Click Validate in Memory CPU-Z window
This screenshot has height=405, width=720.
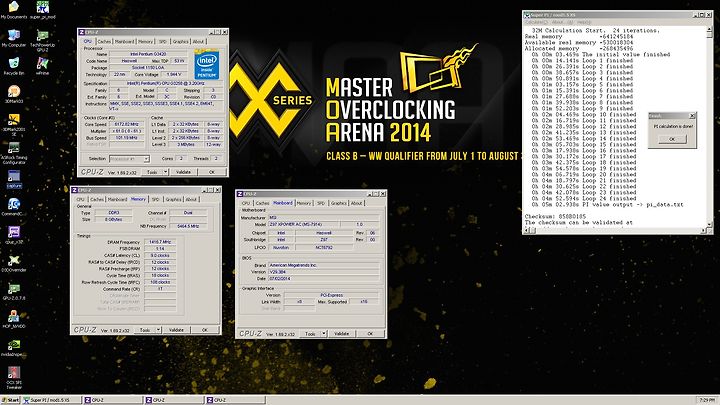[176, 330]
